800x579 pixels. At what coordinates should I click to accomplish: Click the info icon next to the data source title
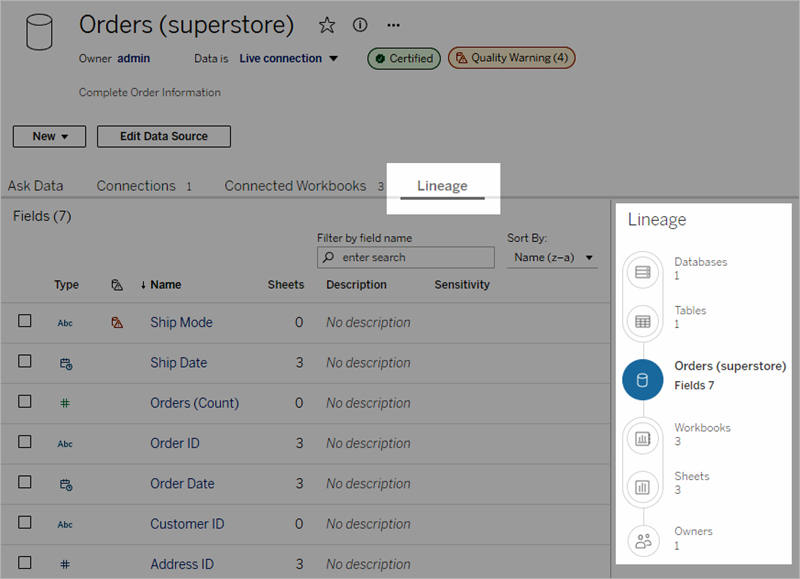coord(360,25)
